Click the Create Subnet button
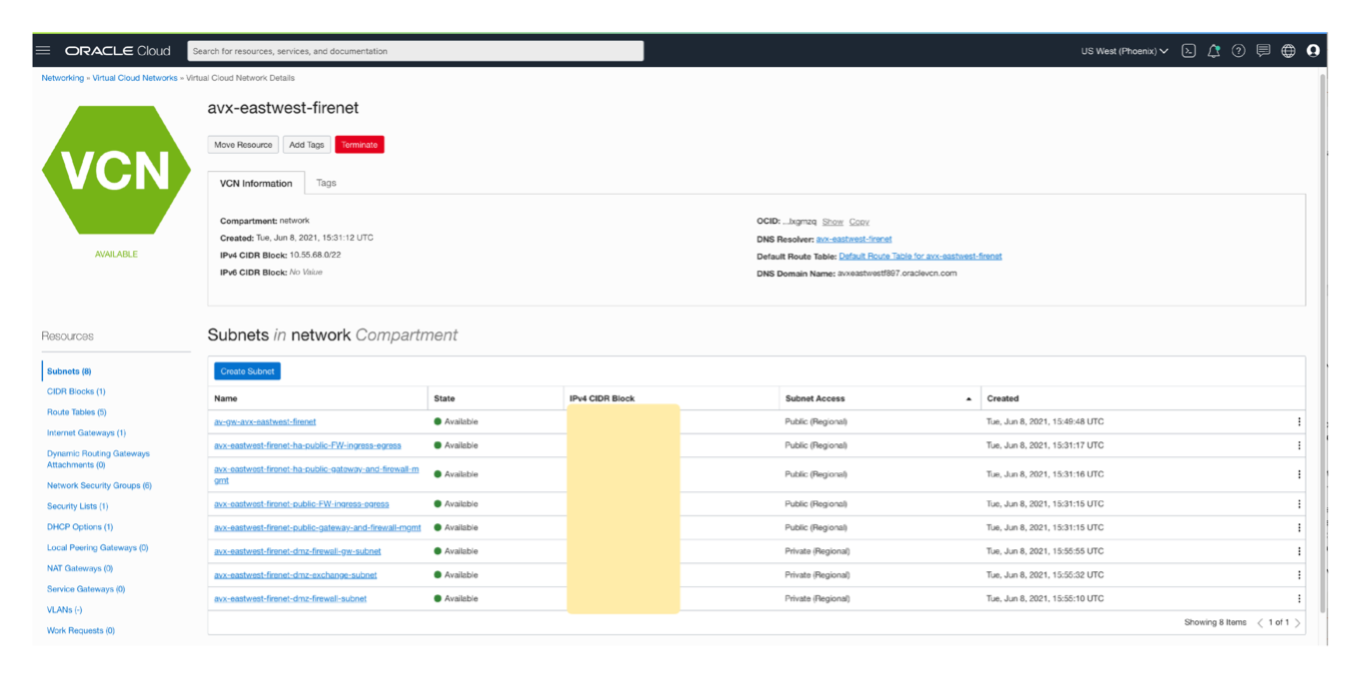This screenshot has width=1365, height=681. [247, 371]
